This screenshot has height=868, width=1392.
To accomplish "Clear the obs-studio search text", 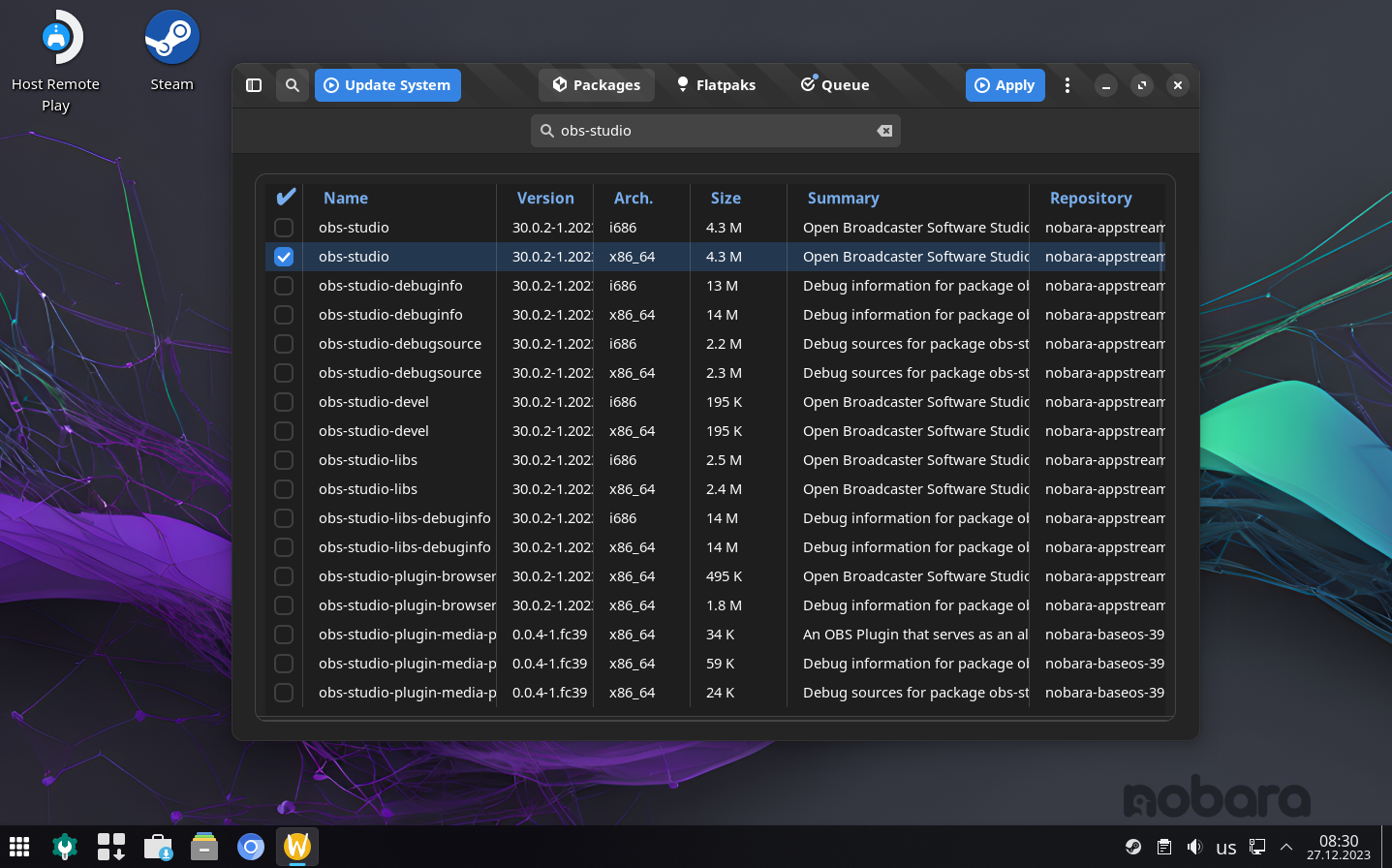I will (x=884, y=131).
